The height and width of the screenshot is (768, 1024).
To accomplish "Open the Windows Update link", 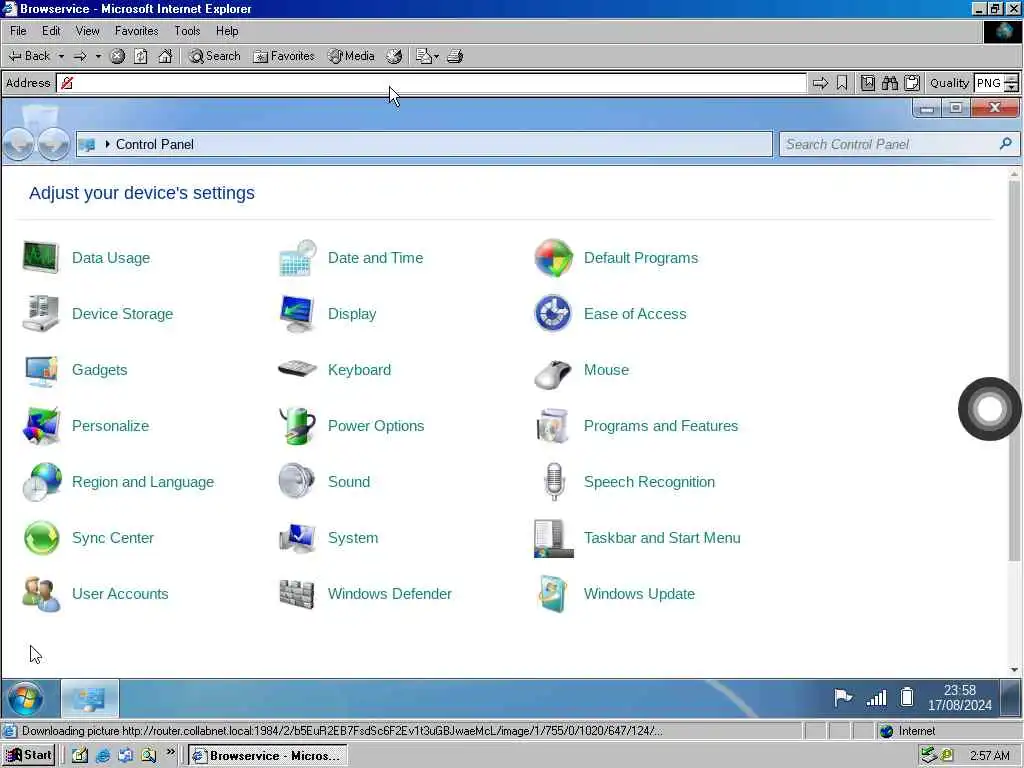I will (x=639, y=594).
